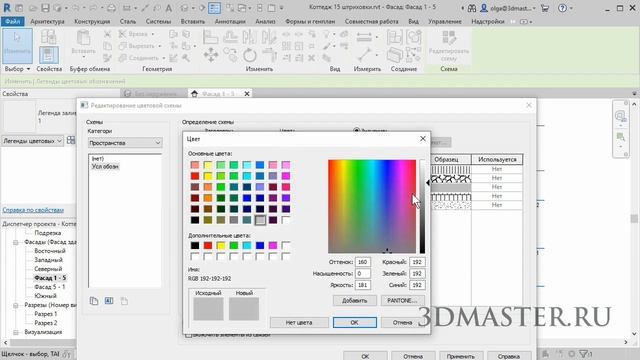Select the Изменить (Modify) arrow tool
Image resolution: width=640 pixels, height=360 pixels.
17,45
